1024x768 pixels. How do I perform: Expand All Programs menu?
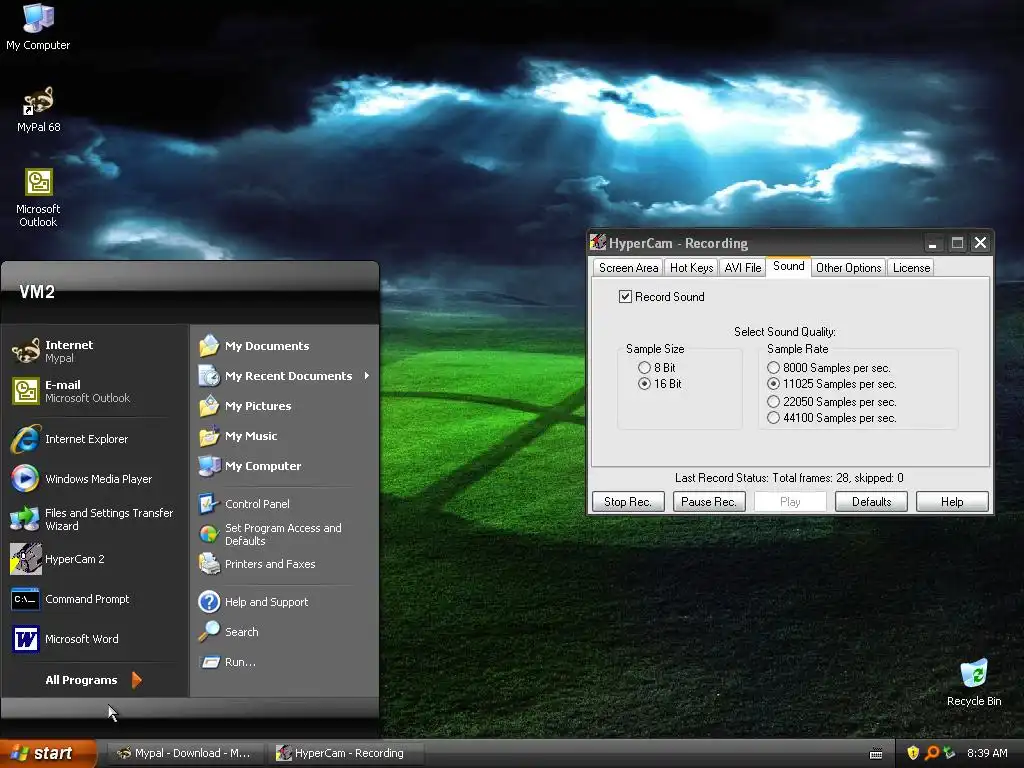(93, 680)
